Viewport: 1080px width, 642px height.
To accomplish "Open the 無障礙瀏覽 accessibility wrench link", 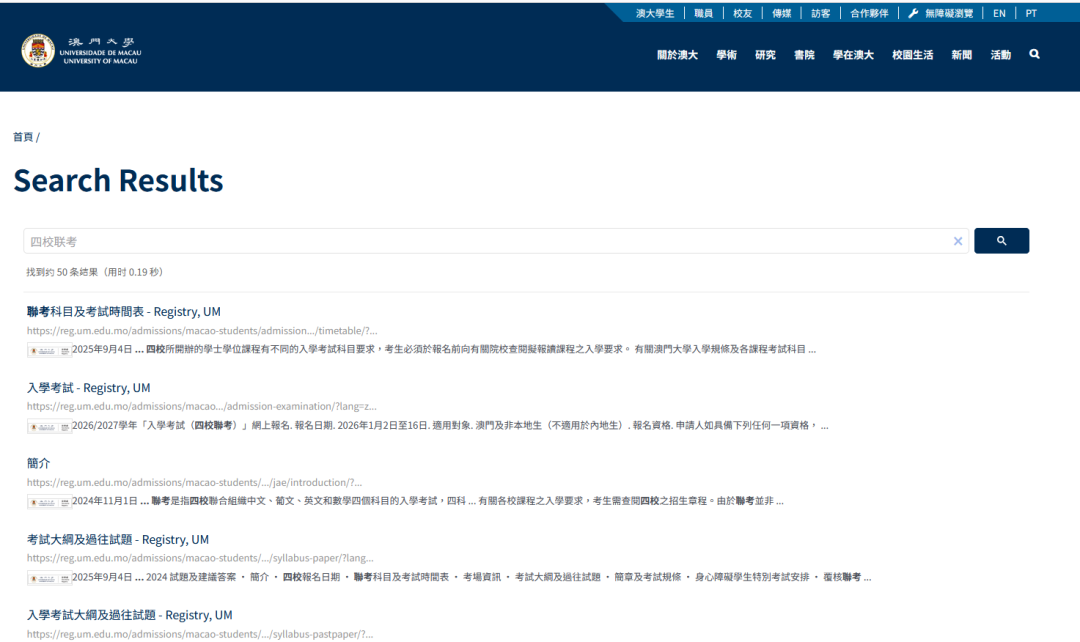I will (x=940, y=13).
